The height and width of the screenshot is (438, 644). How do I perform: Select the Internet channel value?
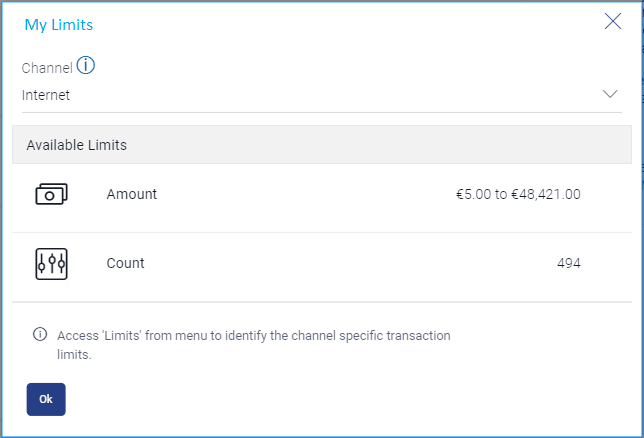(x=46, y=96)
